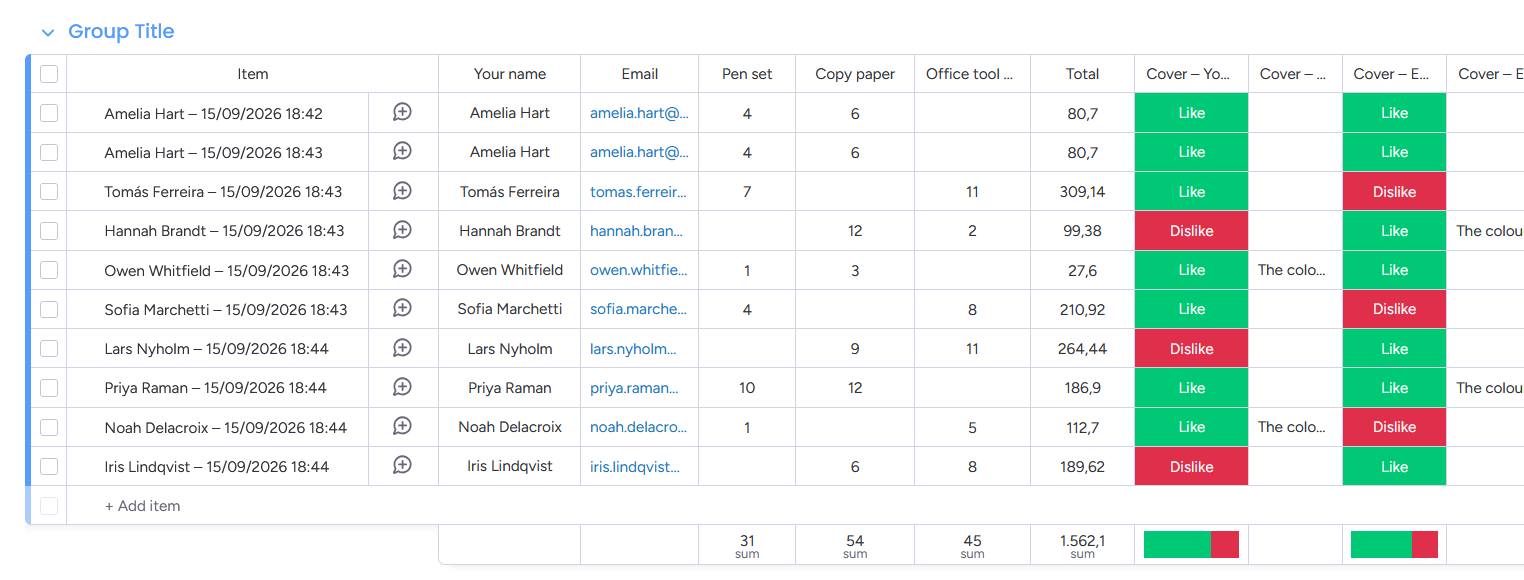1524x580 pixels.
Task: Click + Add item row
Action: (143, 506)
